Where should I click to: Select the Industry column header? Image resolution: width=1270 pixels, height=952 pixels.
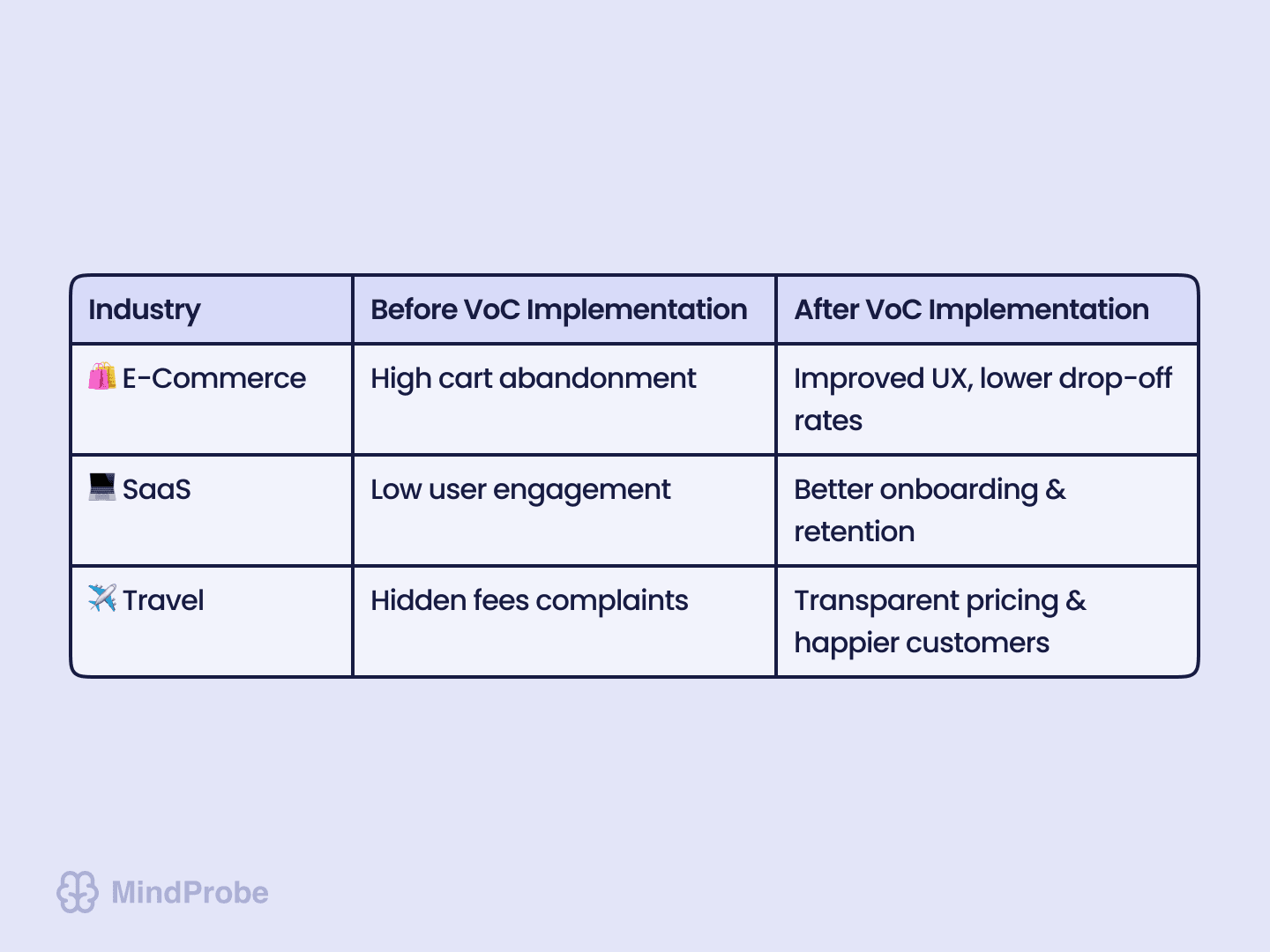[145, 310]
